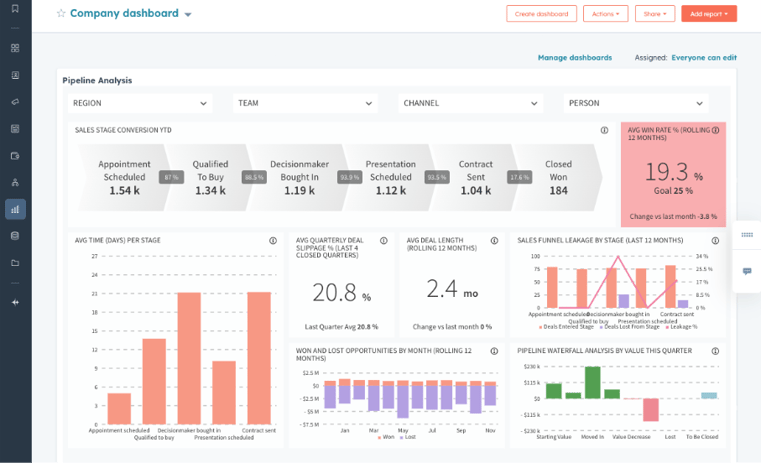Image resolution: width=761 pixels, height=463 pixels.
Task: Open the Manage dashboards link
Action: (575, 58)
